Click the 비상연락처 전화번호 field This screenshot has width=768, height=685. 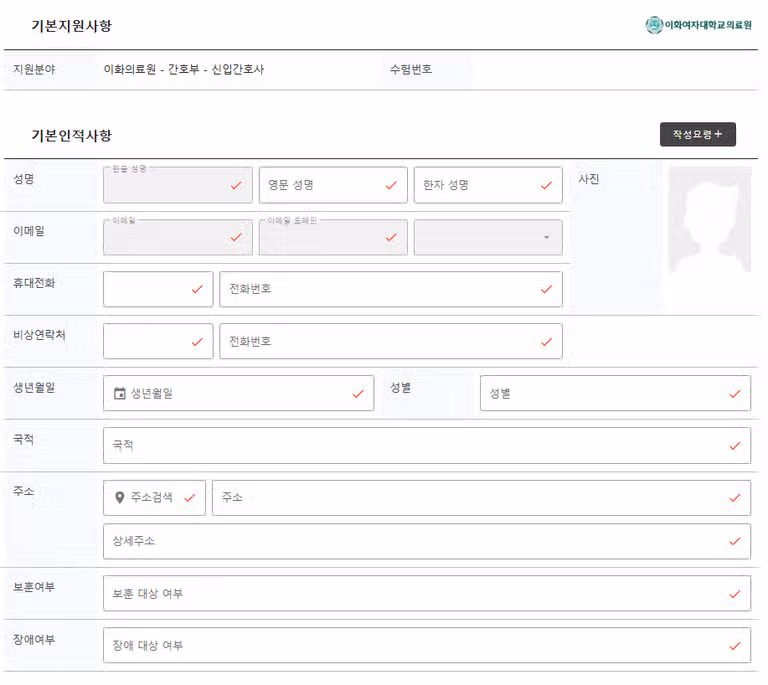click(x=391, y=341)
